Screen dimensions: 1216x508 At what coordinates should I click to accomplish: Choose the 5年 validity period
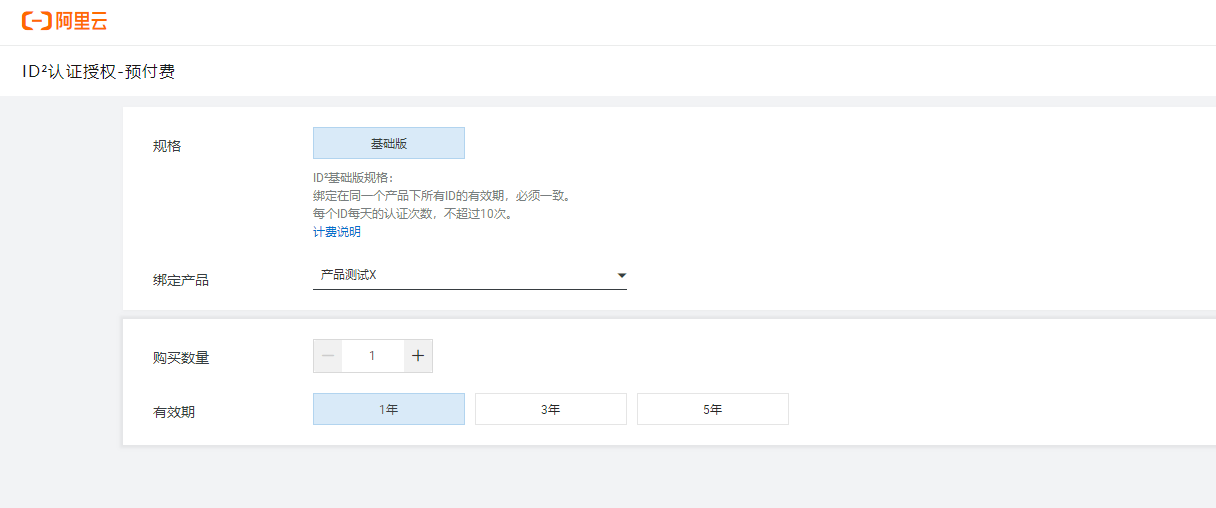713,409
